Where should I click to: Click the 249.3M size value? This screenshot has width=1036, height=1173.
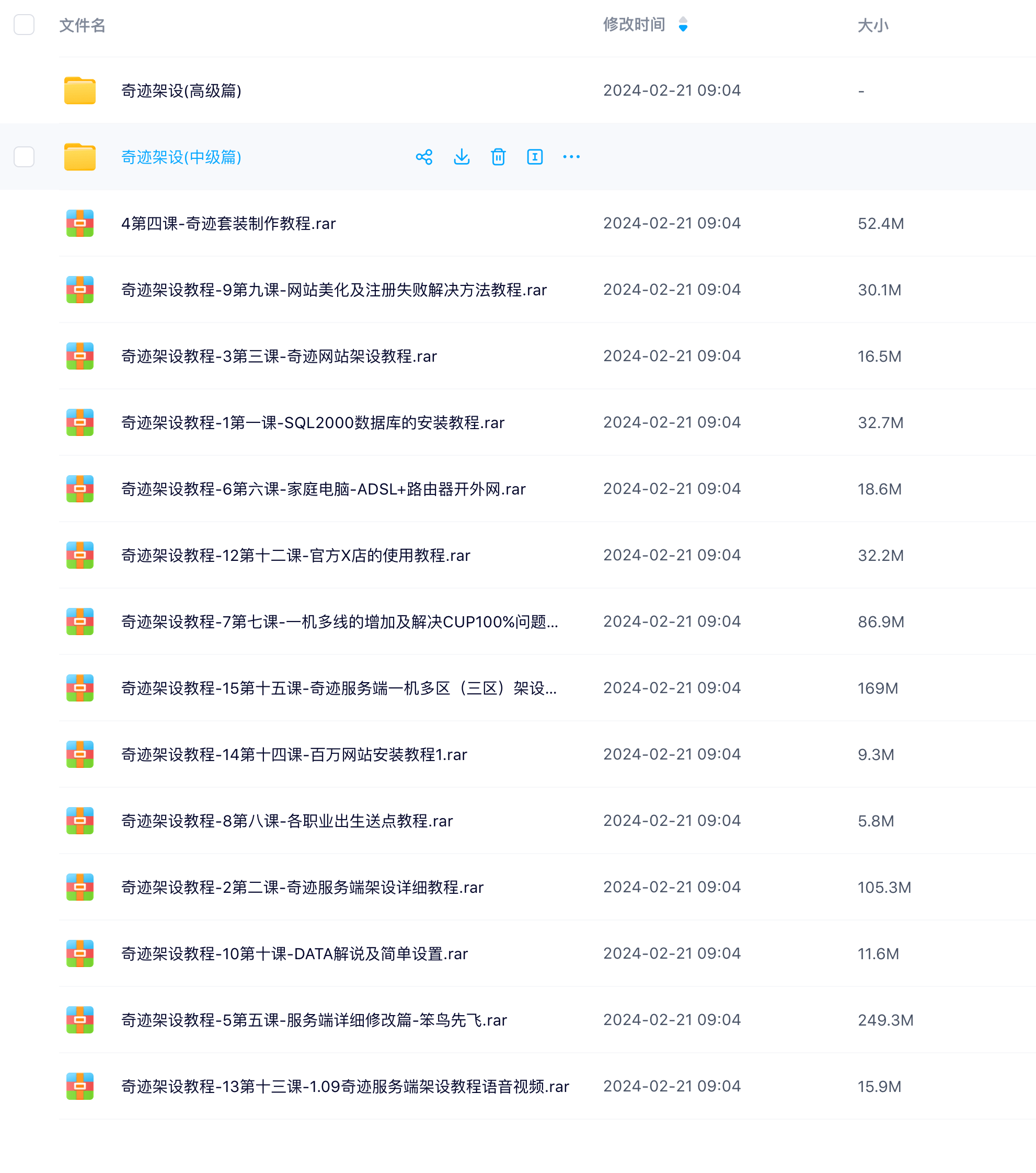click(885, 1020)
